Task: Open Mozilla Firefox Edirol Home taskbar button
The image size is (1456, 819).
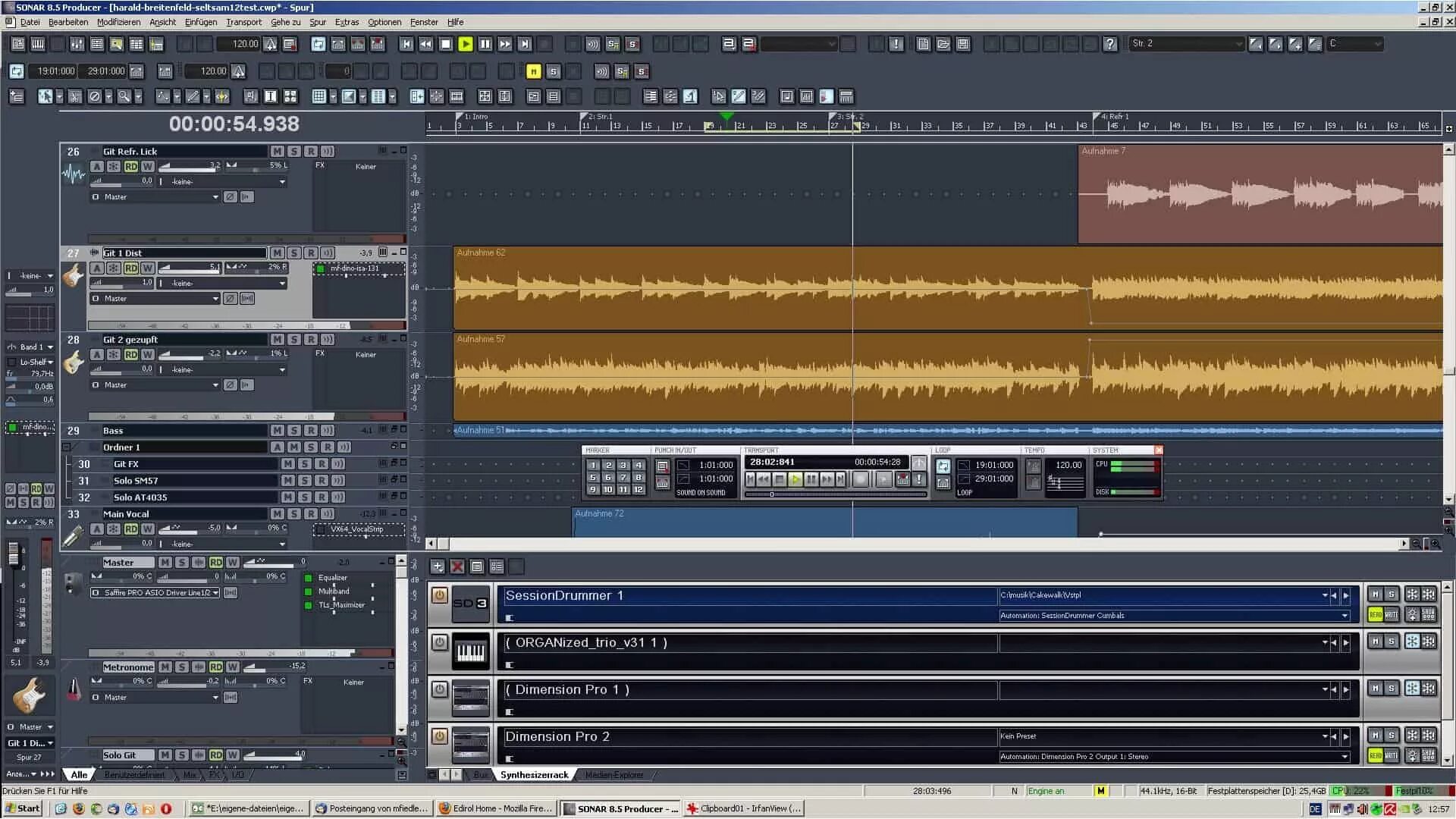Action: click(x=497, y=808)
